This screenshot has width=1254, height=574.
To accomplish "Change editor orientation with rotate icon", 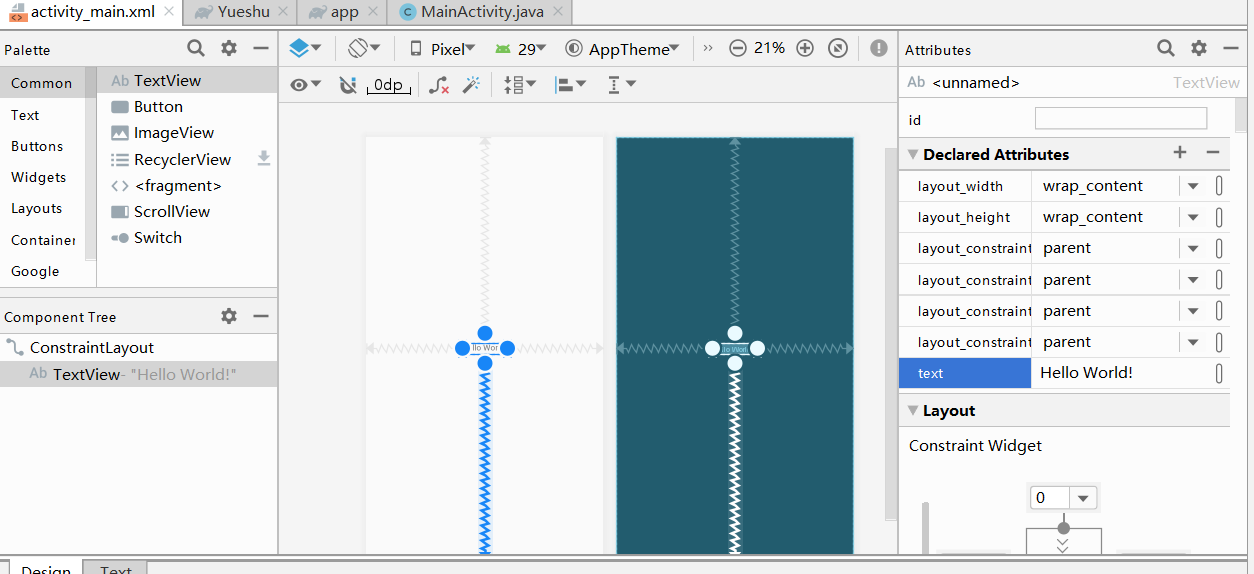I will [364, 48].
